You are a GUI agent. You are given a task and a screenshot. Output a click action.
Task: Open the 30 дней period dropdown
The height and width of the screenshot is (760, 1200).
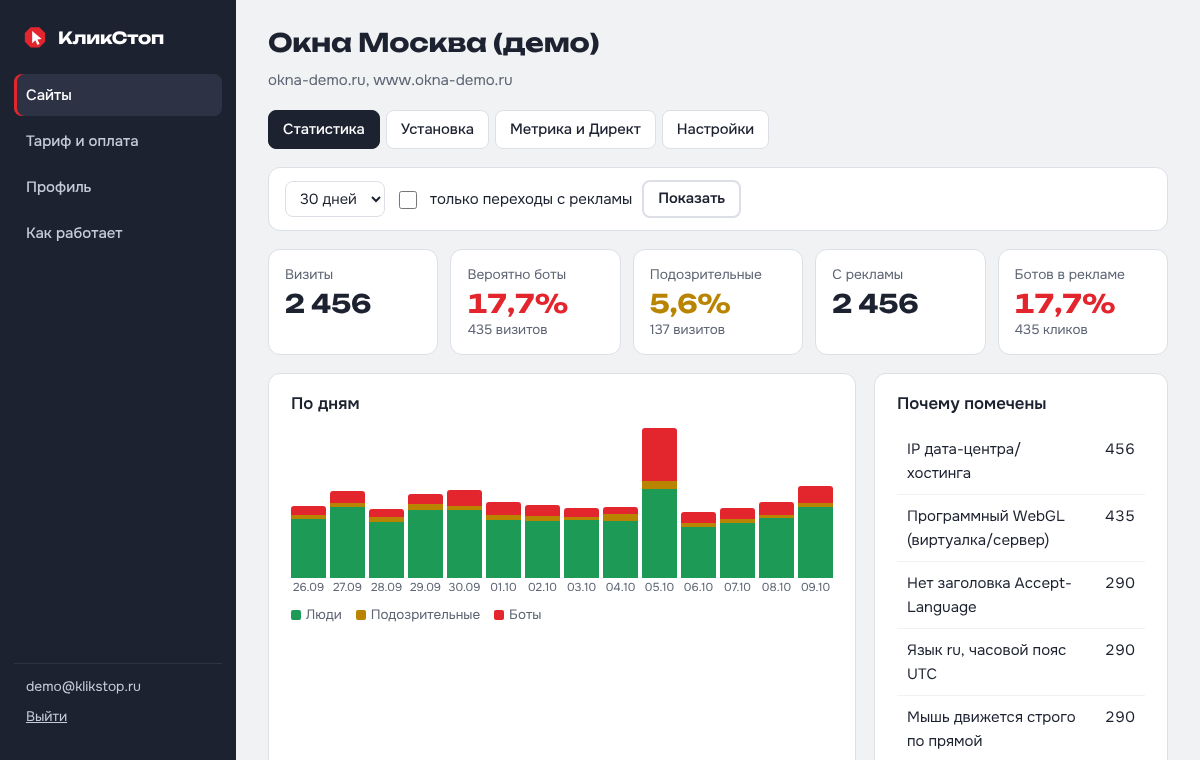point(335,199)
